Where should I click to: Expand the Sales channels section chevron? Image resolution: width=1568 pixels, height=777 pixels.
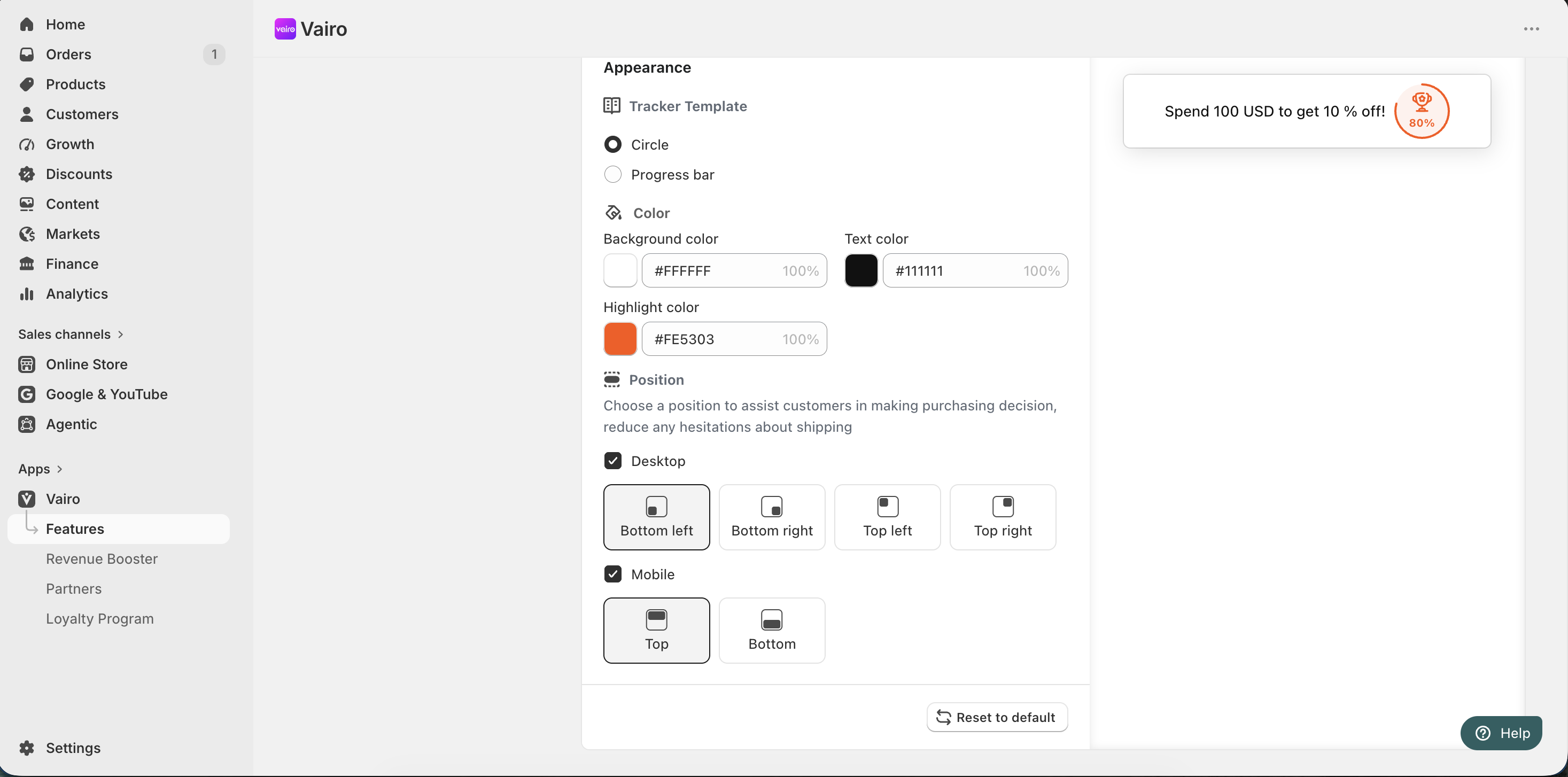pos(121,334)
